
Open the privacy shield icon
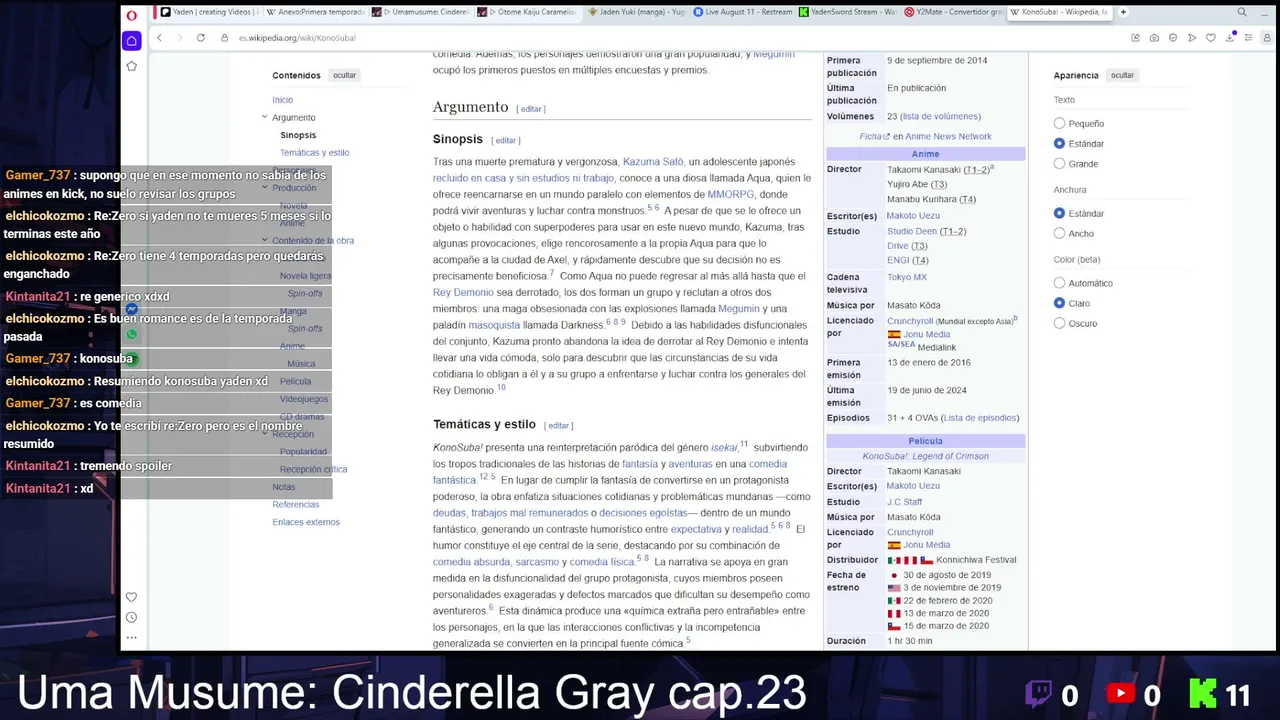point(1173,38)
